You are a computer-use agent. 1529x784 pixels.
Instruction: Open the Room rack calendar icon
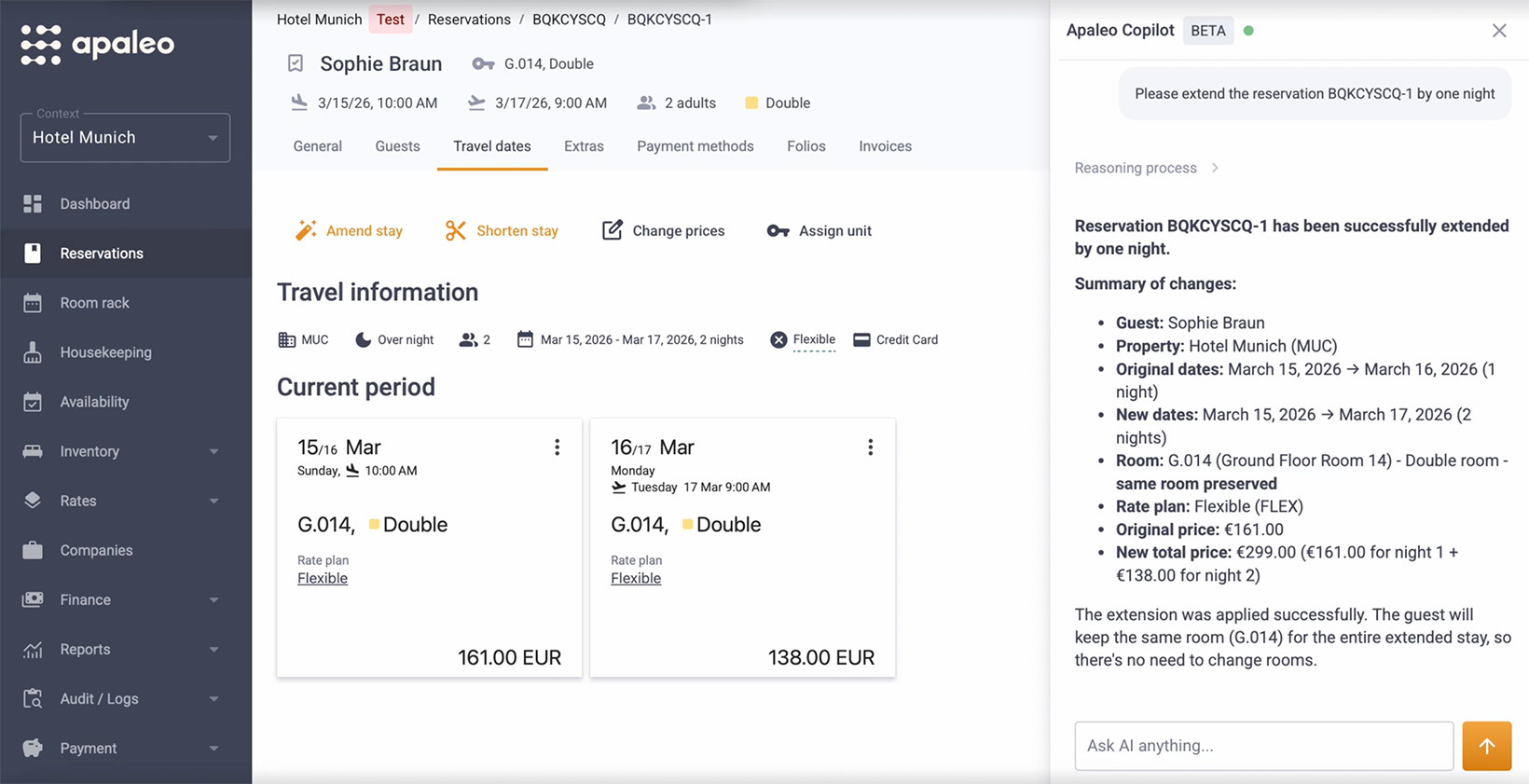[x=33, y=303]
